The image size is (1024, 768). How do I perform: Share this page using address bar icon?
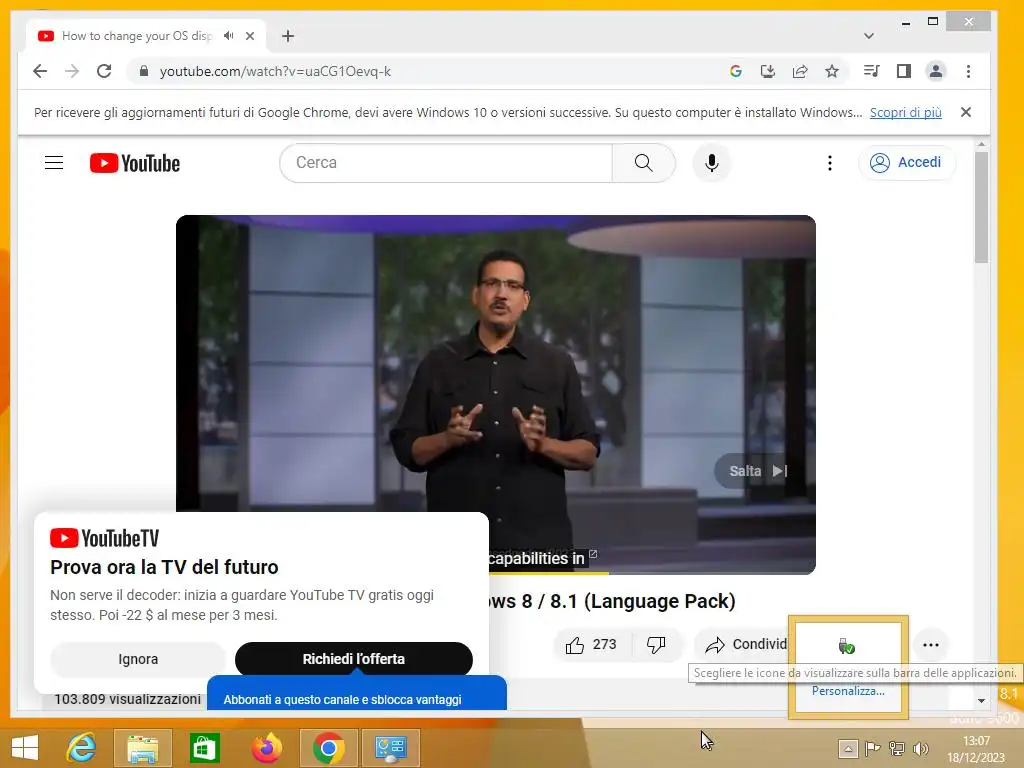click(x=800, y=71)
